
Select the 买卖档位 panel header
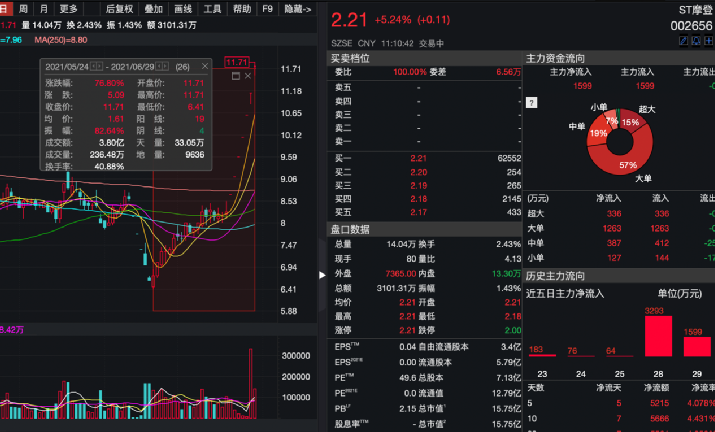[424, 58]
